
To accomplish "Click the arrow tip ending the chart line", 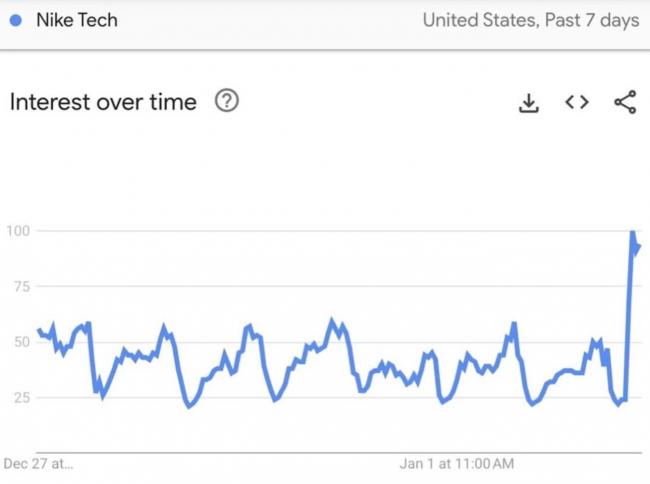I will (637, 247).
